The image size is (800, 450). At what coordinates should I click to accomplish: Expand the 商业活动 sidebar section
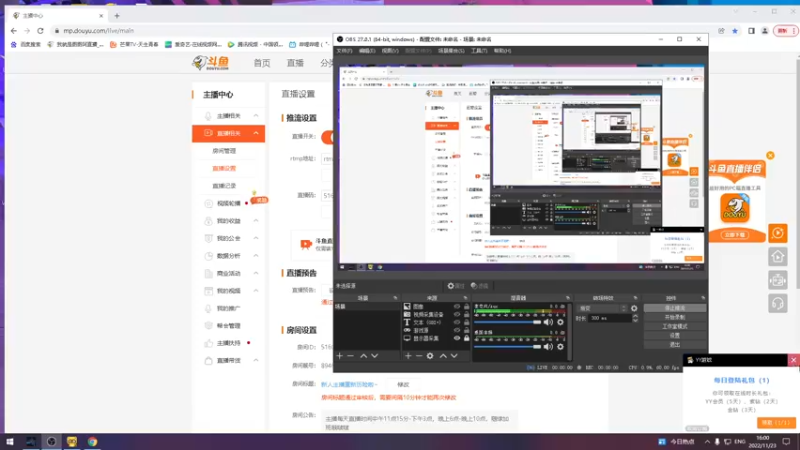pyautogui.click(x=256, y=273)
